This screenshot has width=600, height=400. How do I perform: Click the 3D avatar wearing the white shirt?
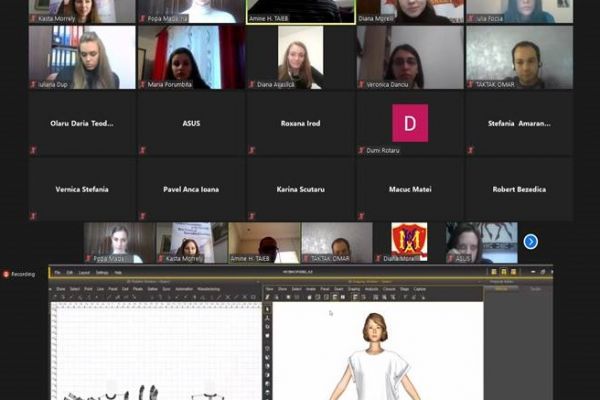(x=377, y=360)
